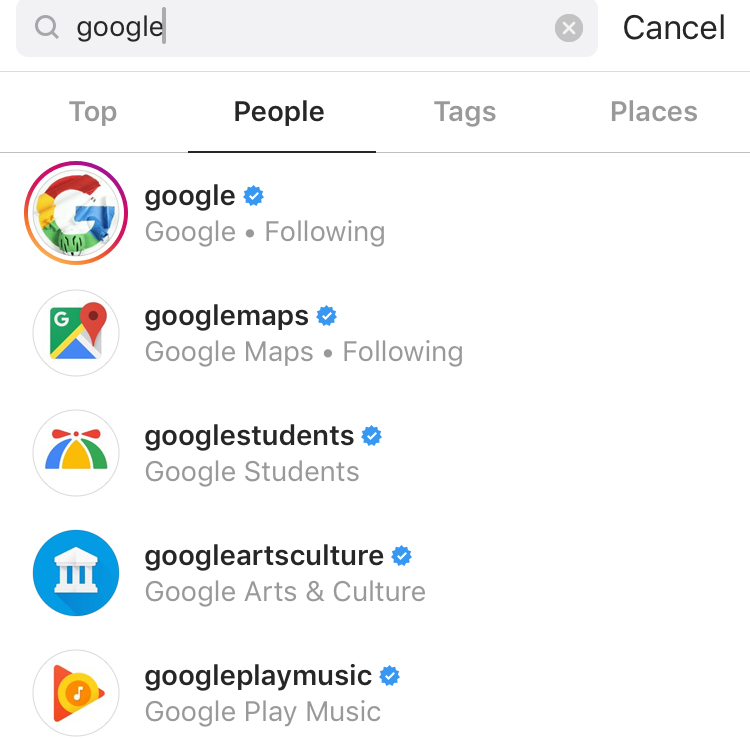Focus the search field containing google
This screenshot has height=738, width=750.
pyautogui.click(x=307, y=28)
